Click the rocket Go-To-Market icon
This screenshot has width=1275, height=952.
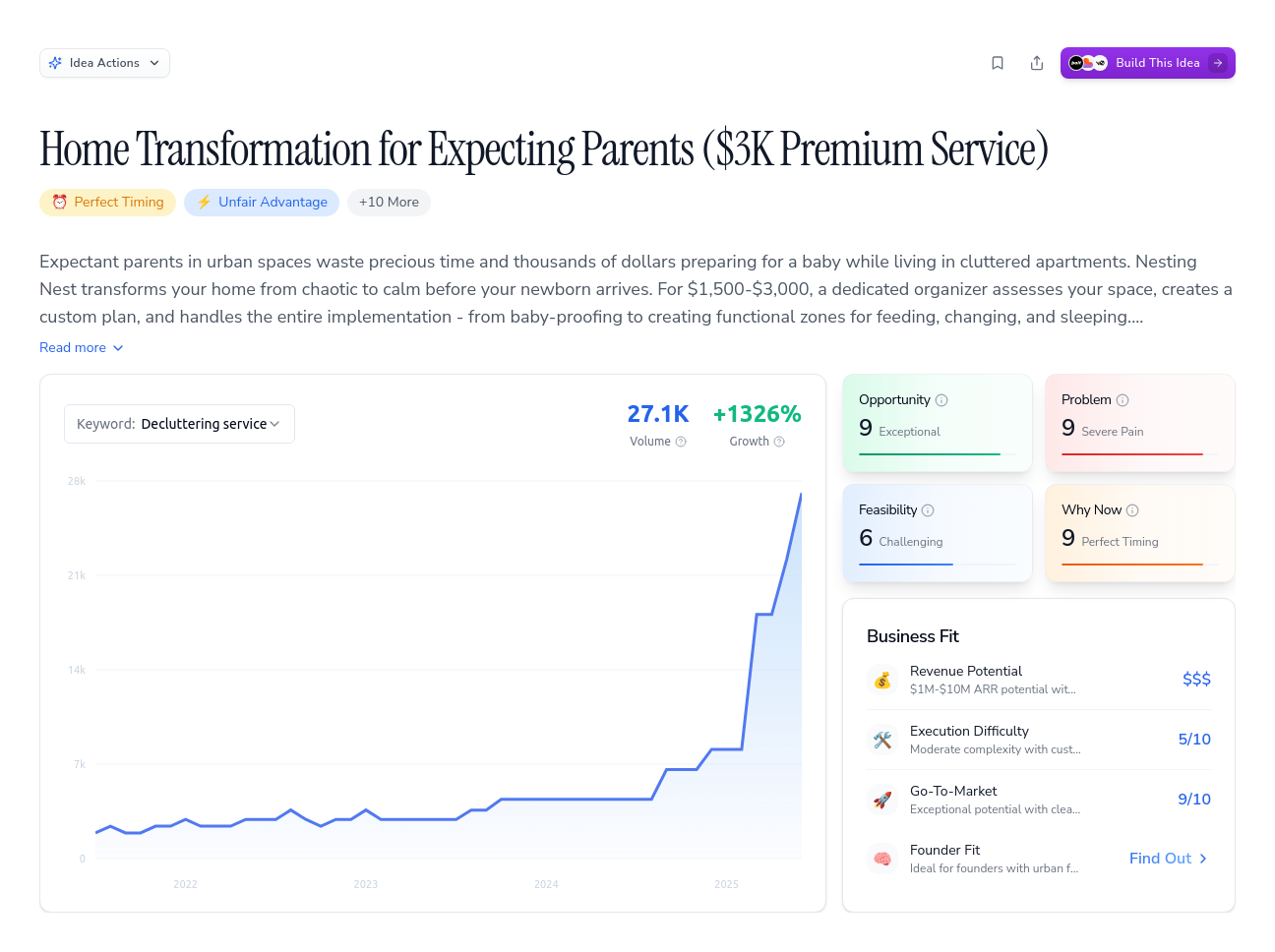(x=882, y=800)
